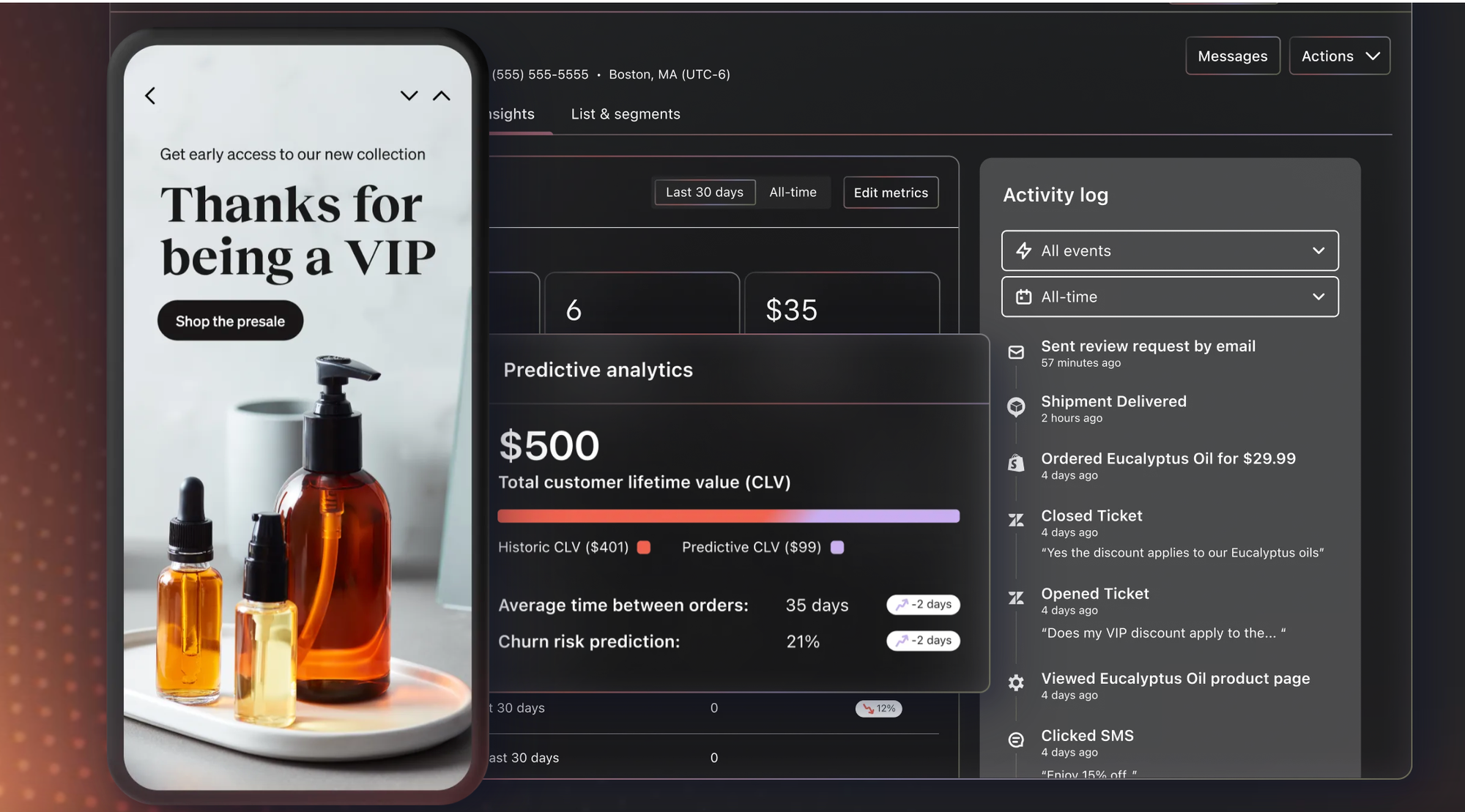
Task: Click the down chevron in phone header
Action: (x=409, y=96)
